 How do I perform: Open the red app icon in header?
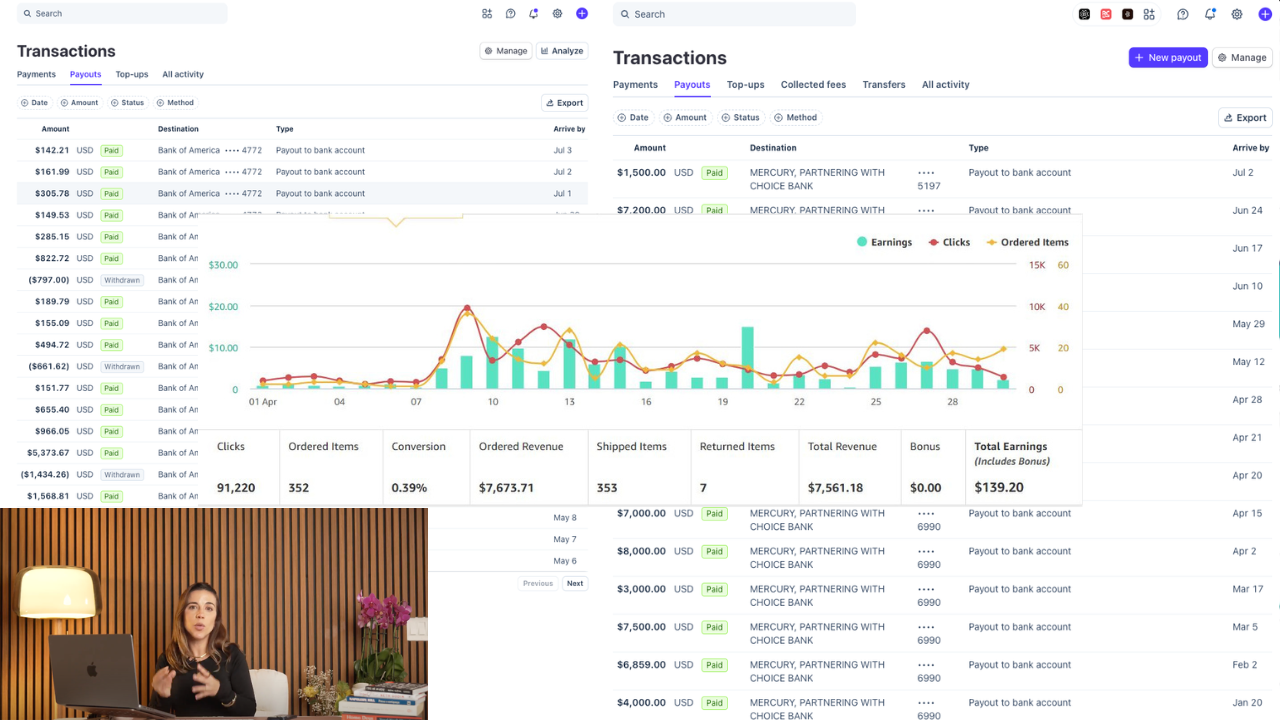point(1106,14)
